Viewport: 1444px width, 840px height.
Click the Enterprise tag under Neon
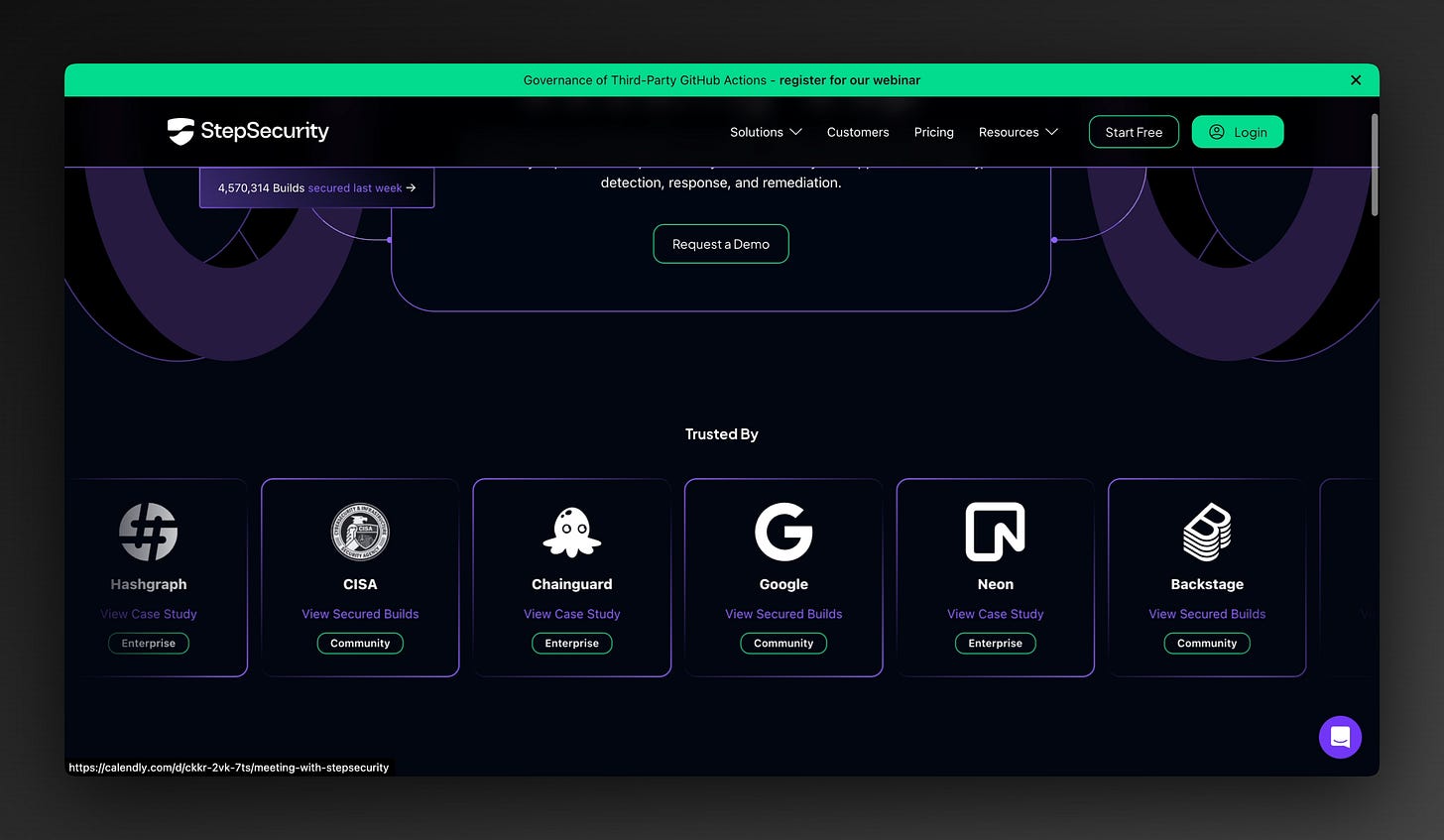[996, 644]
